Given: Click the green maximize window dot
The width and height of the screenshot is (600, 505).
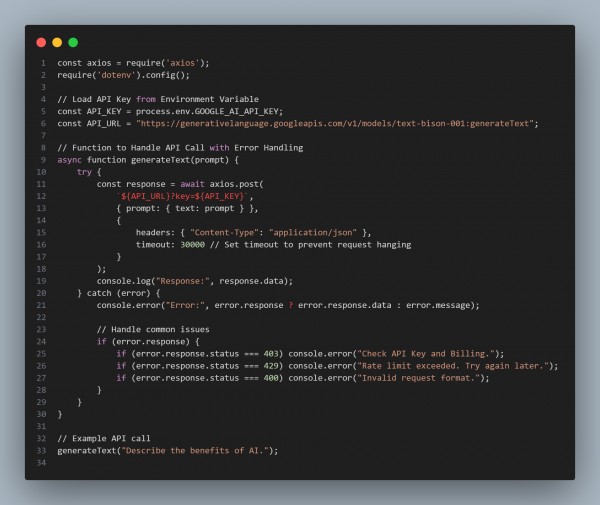Looking at the screenshot, I should pyautogui.click(x=73, y=42).
